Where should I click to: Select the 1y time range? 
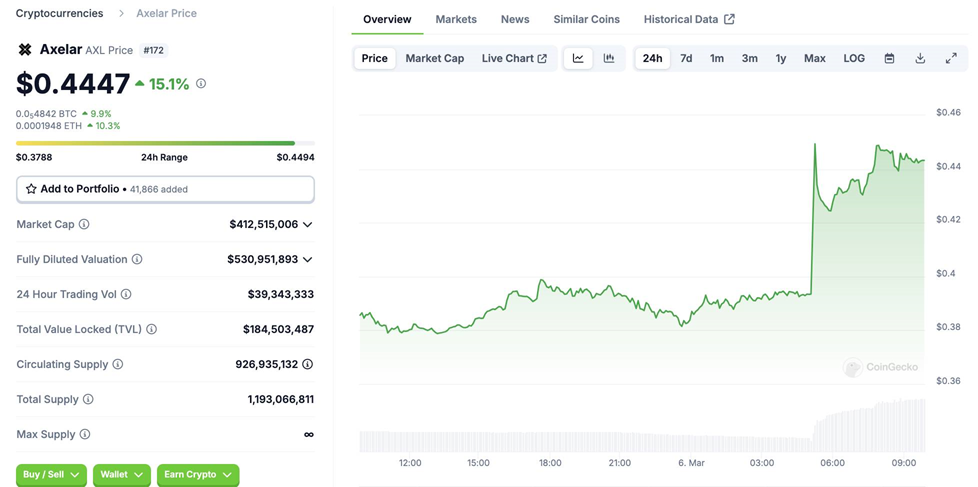pos(781,58)
